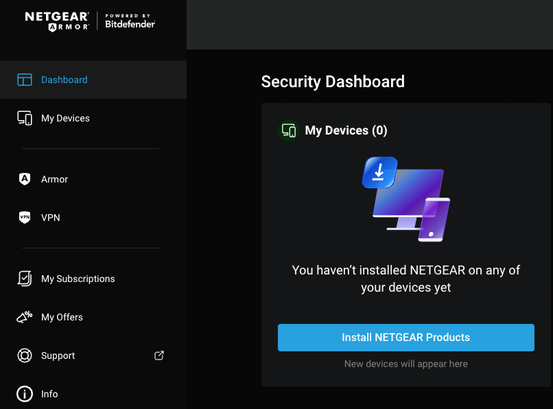Click the monitor and phone download illustration
The image size is (553, 409).
[x=406, y=199]
